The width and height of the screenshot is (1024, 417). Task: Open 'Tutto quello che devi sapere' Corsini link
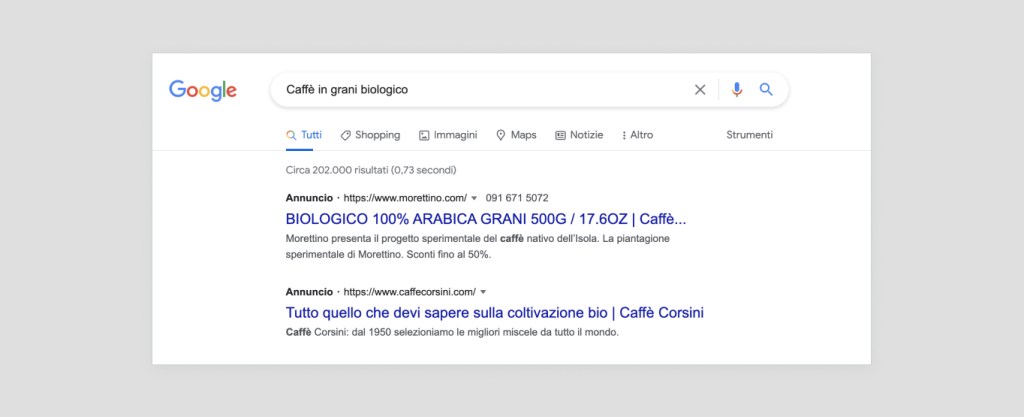pos(495,313)
